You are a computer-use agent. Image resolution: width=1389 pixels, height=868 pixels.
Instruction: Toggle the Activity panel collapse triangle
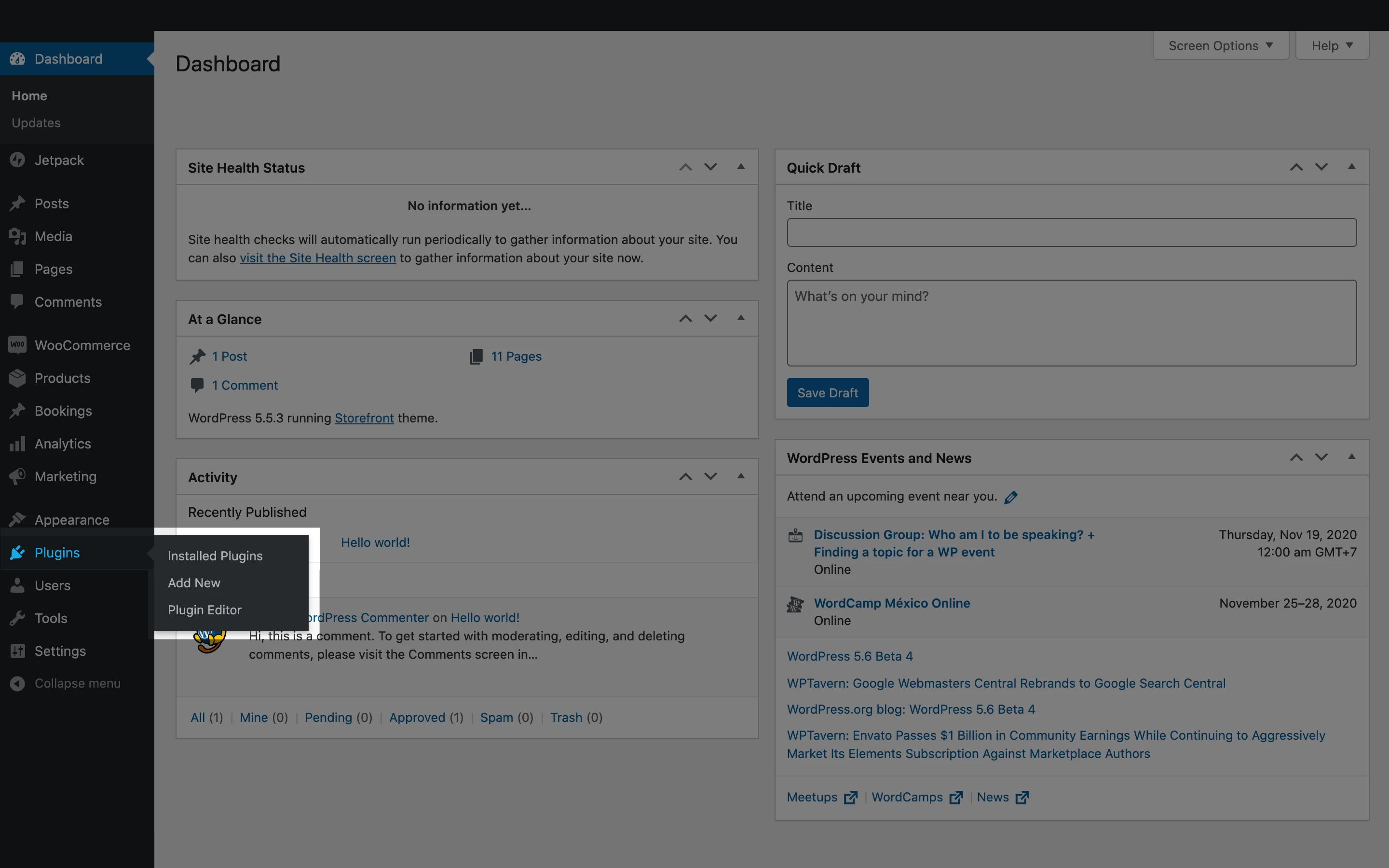tap(740, 476)
